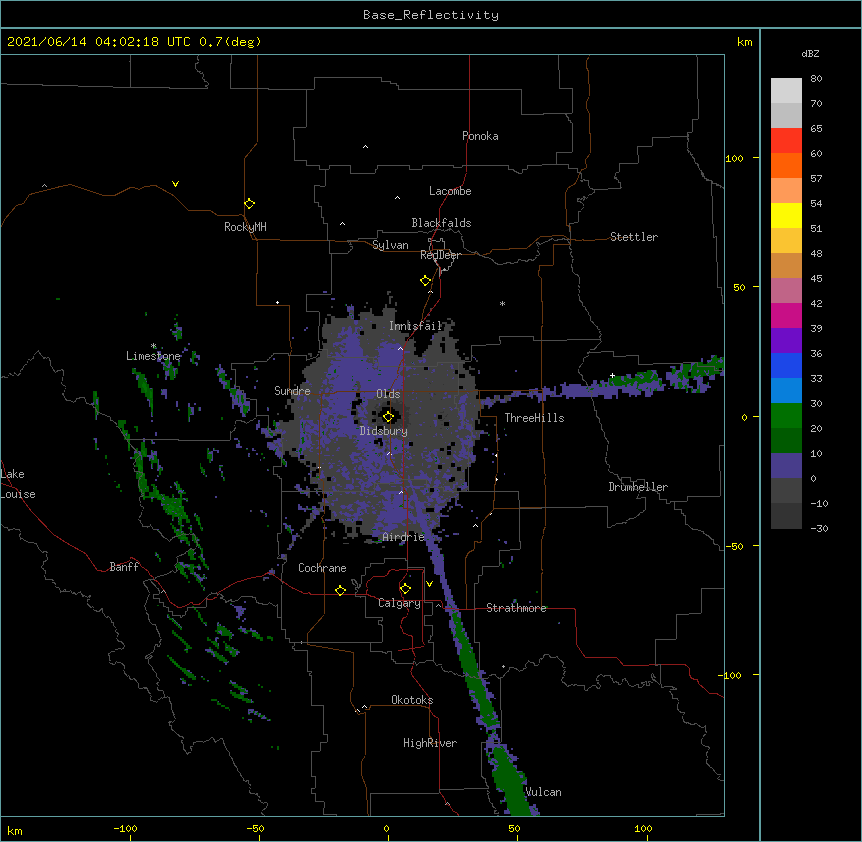
Task: Click the Blackfalds town label
Action: pyautogui.click(x=441, y=223)
